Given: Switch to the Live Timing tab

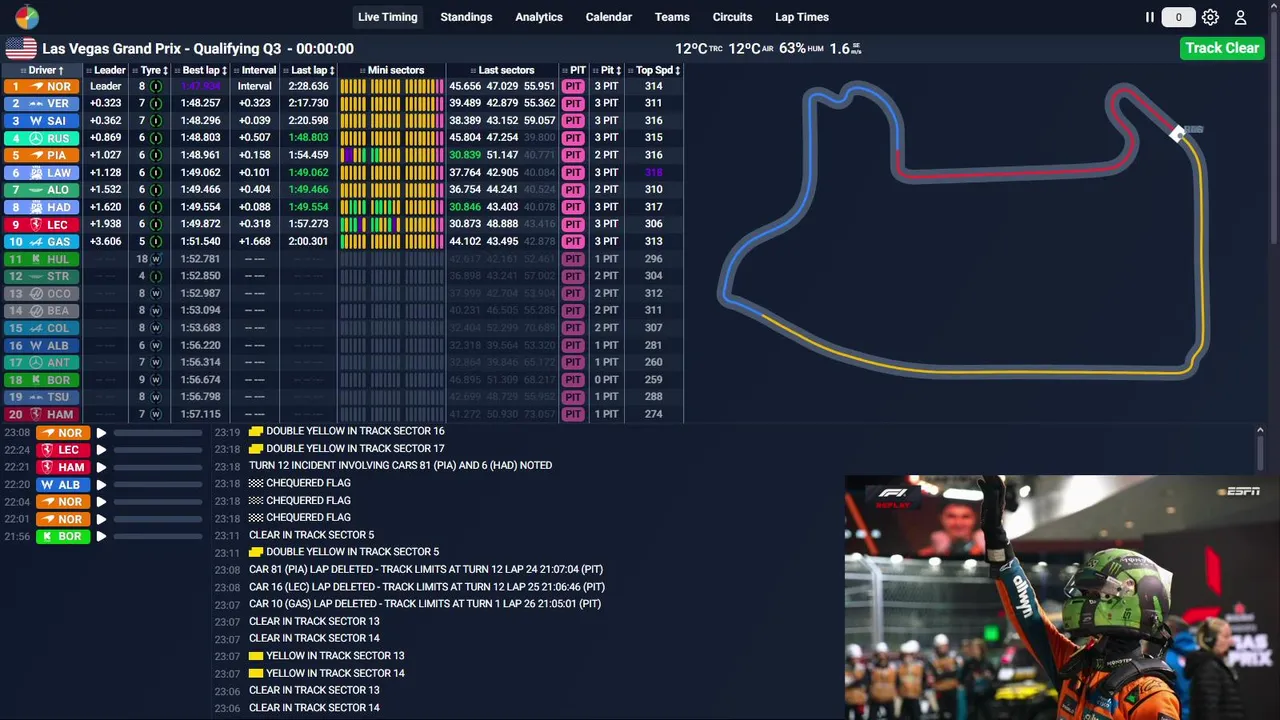Looking at the screenshot, I should pos(388,17).
